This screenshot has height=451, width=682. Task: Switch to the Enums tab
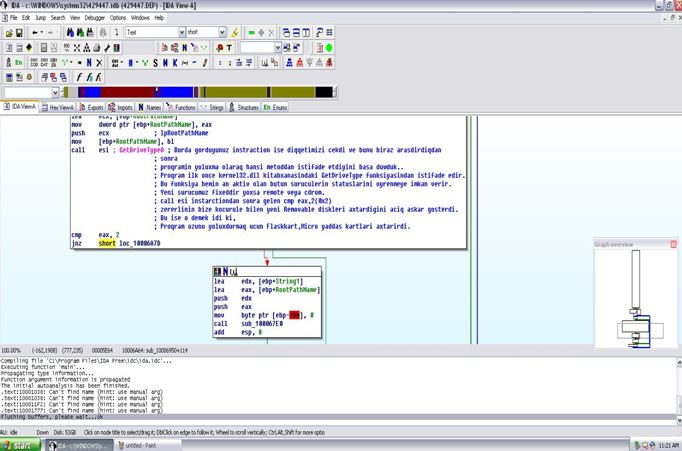[275, 107]
